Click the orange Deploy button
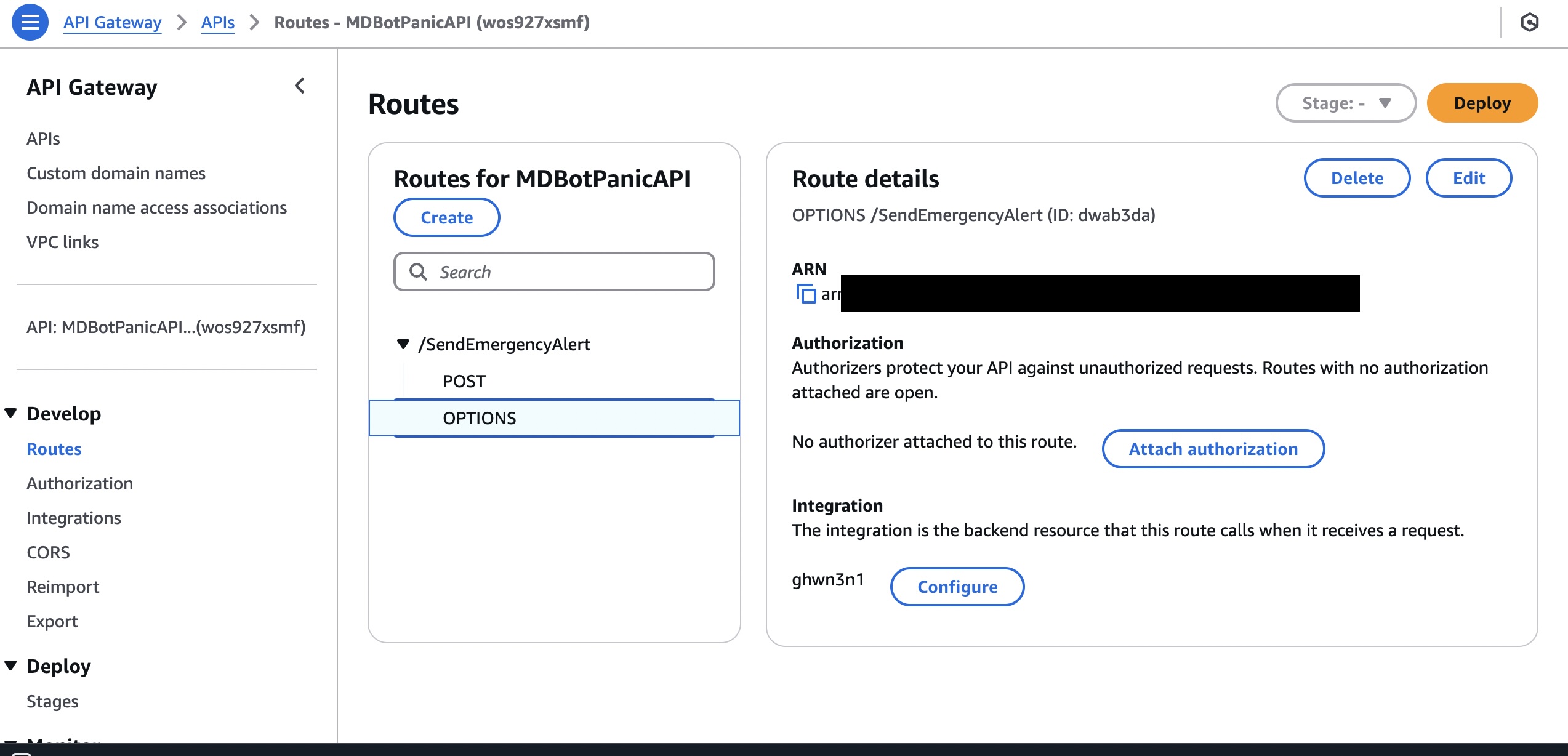The image size is (1568, 756). [x=1482, y=103]
